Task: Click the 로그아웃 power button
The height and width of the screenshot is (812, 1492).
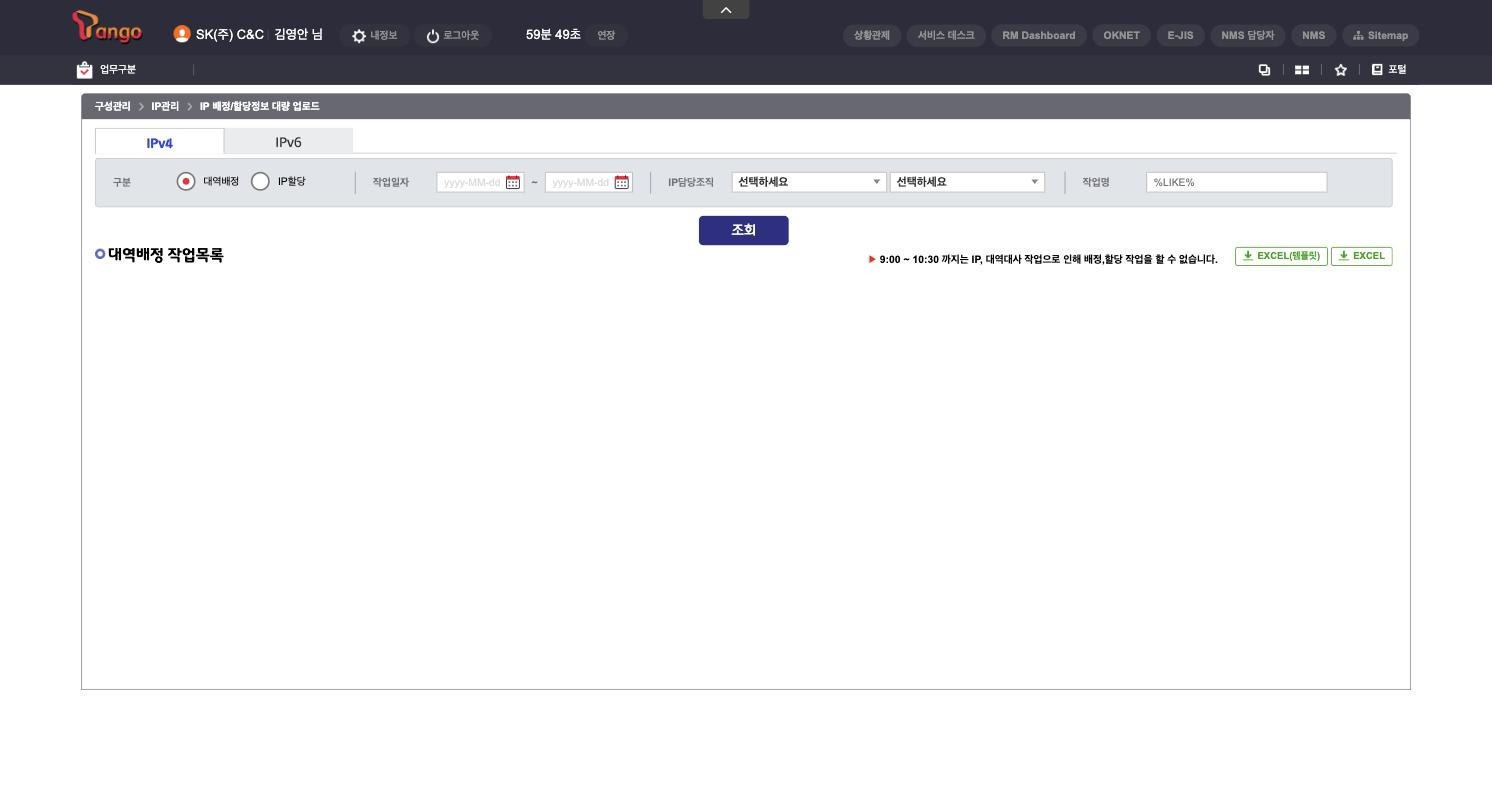Action: (452, 36)
